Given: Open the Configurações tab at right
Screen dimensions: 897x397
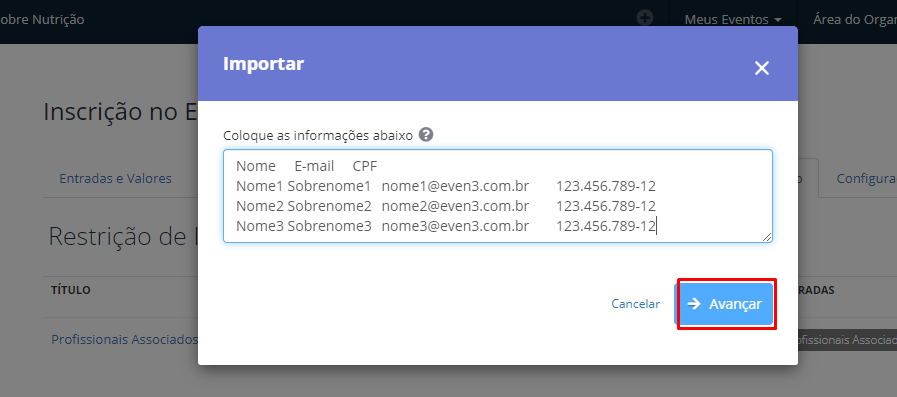Looking at the screenshot, I should 867,178.
